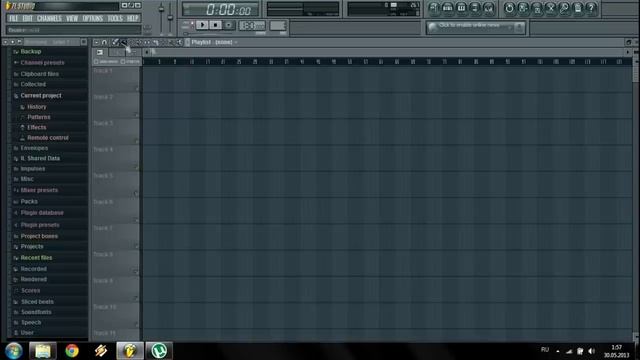640x360 pixels.
Task: Toggle the Track 6 mute switch
Action: (x=136, y=219)
